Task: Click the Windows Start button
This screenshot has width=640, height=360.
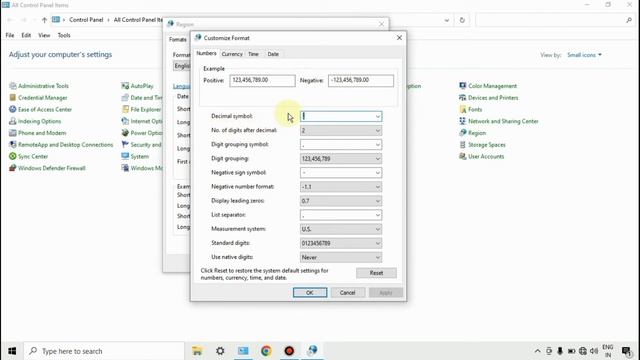Action: pos(12,351)
